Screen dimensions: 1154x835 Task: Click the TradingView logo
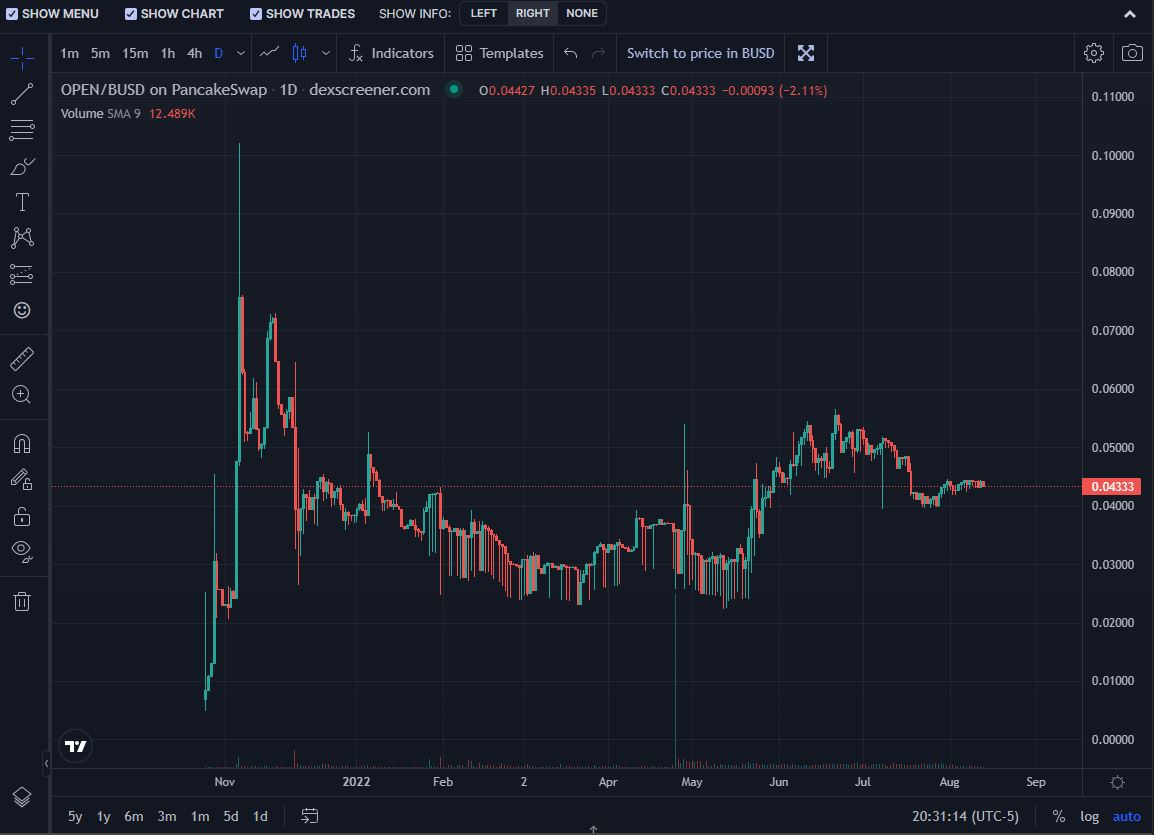[75, 747]
